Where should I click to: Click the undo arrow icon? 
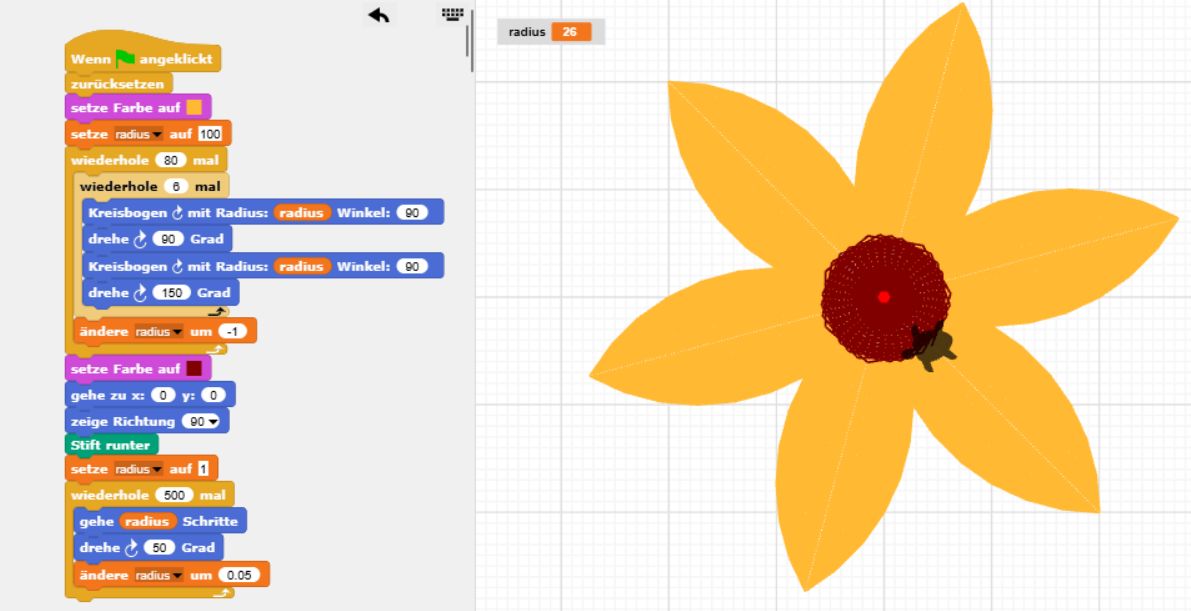(x=379, y=14)
